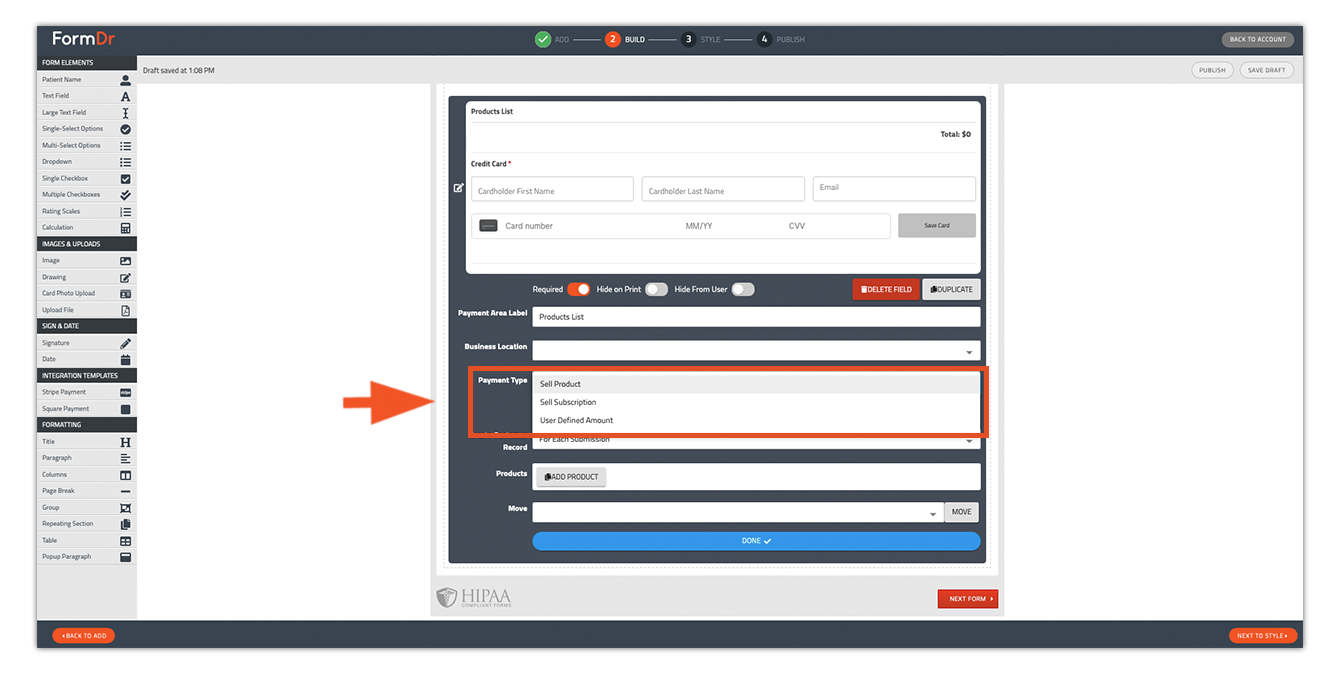The width and height of the screenshot is (1323, 676).
Task: Insert Upload File element
Action: (86, 310)
